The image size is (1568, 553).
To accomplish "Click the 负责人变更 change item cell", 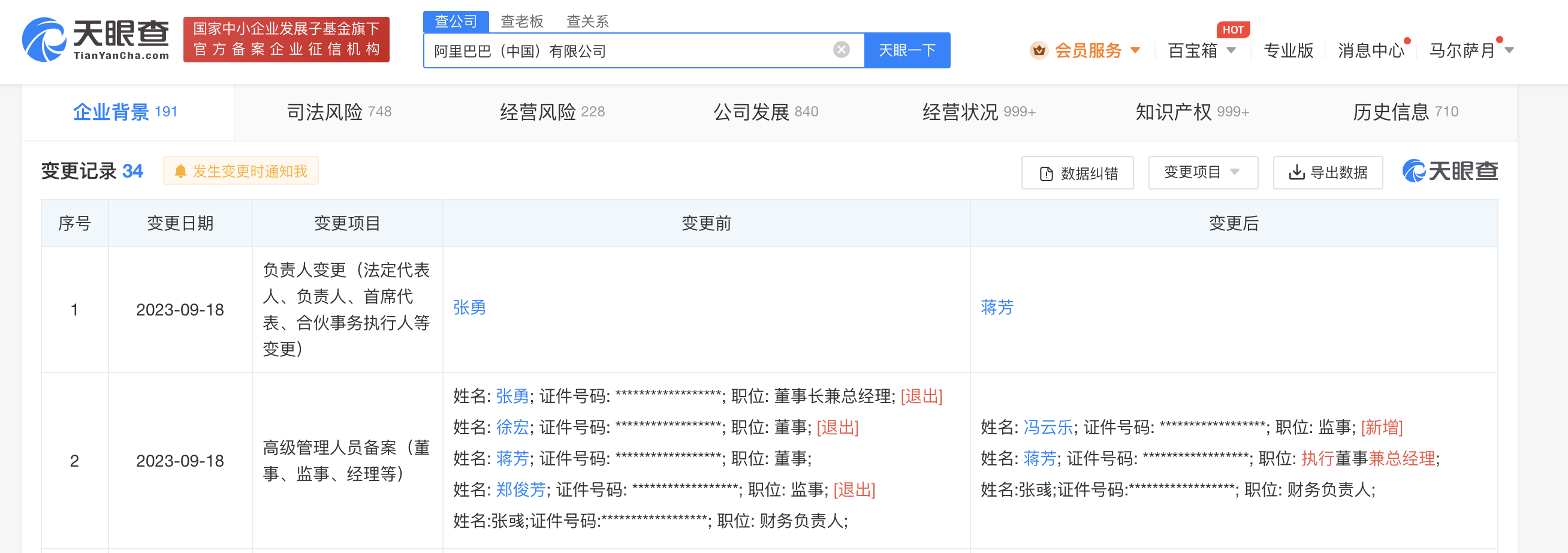I will (x=347, y=309).
